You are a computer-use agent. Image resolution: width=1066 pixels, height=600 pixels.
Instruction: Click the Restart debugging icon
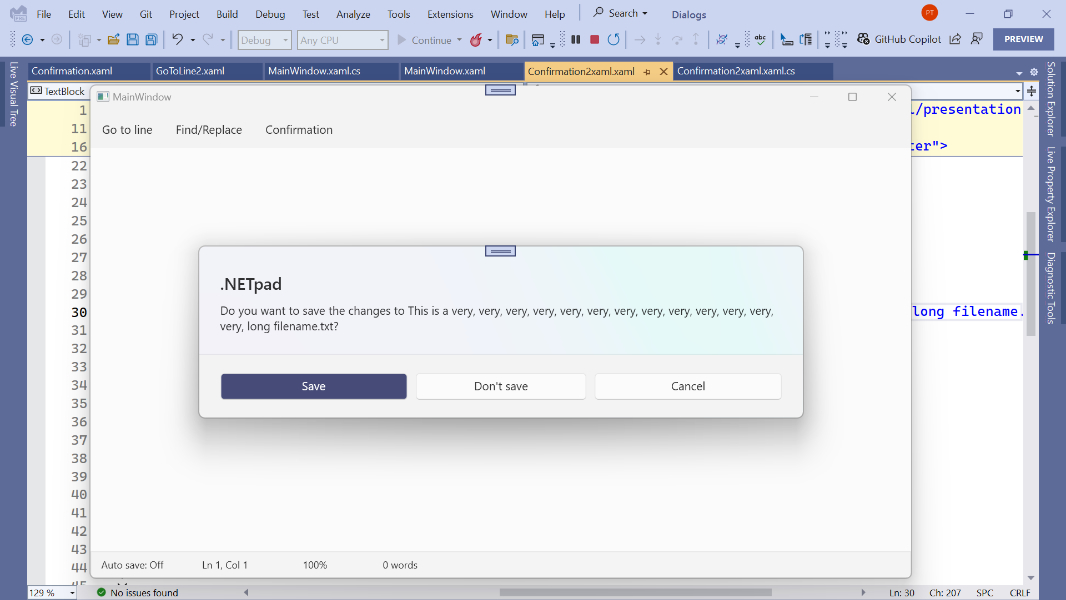[613, 39]
